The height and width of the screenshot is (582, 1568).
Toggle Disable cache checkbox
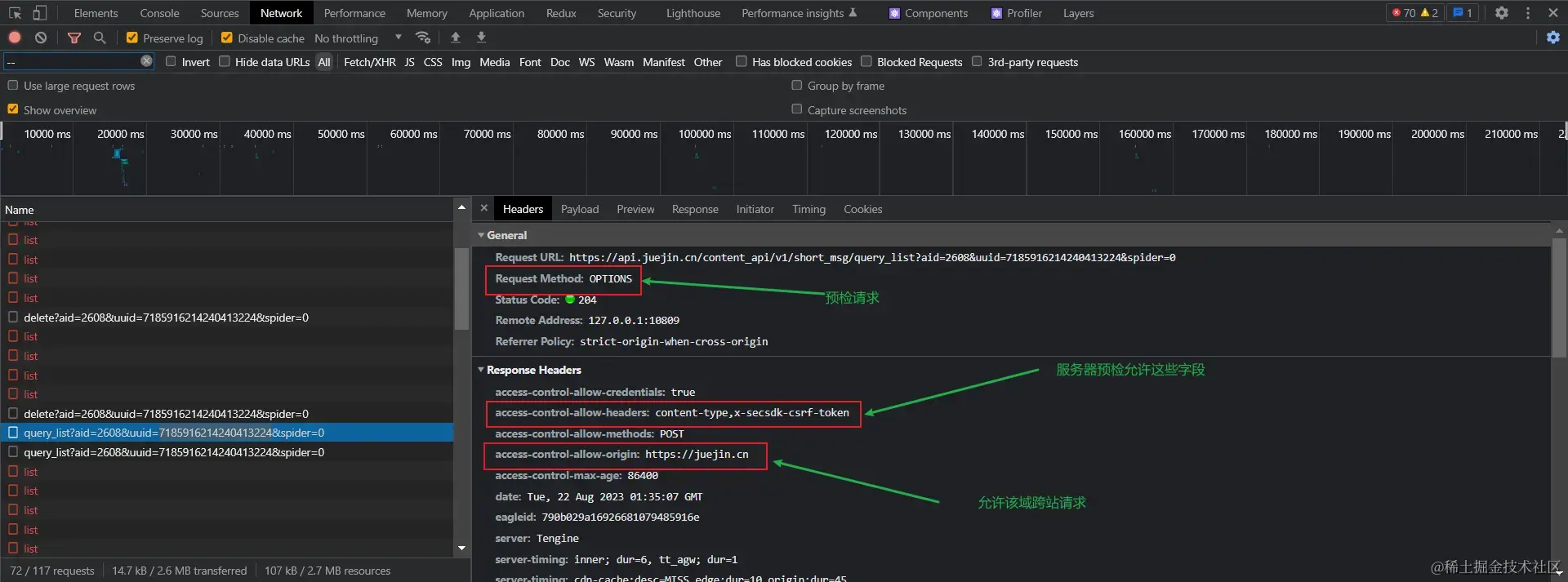[227, 38]
